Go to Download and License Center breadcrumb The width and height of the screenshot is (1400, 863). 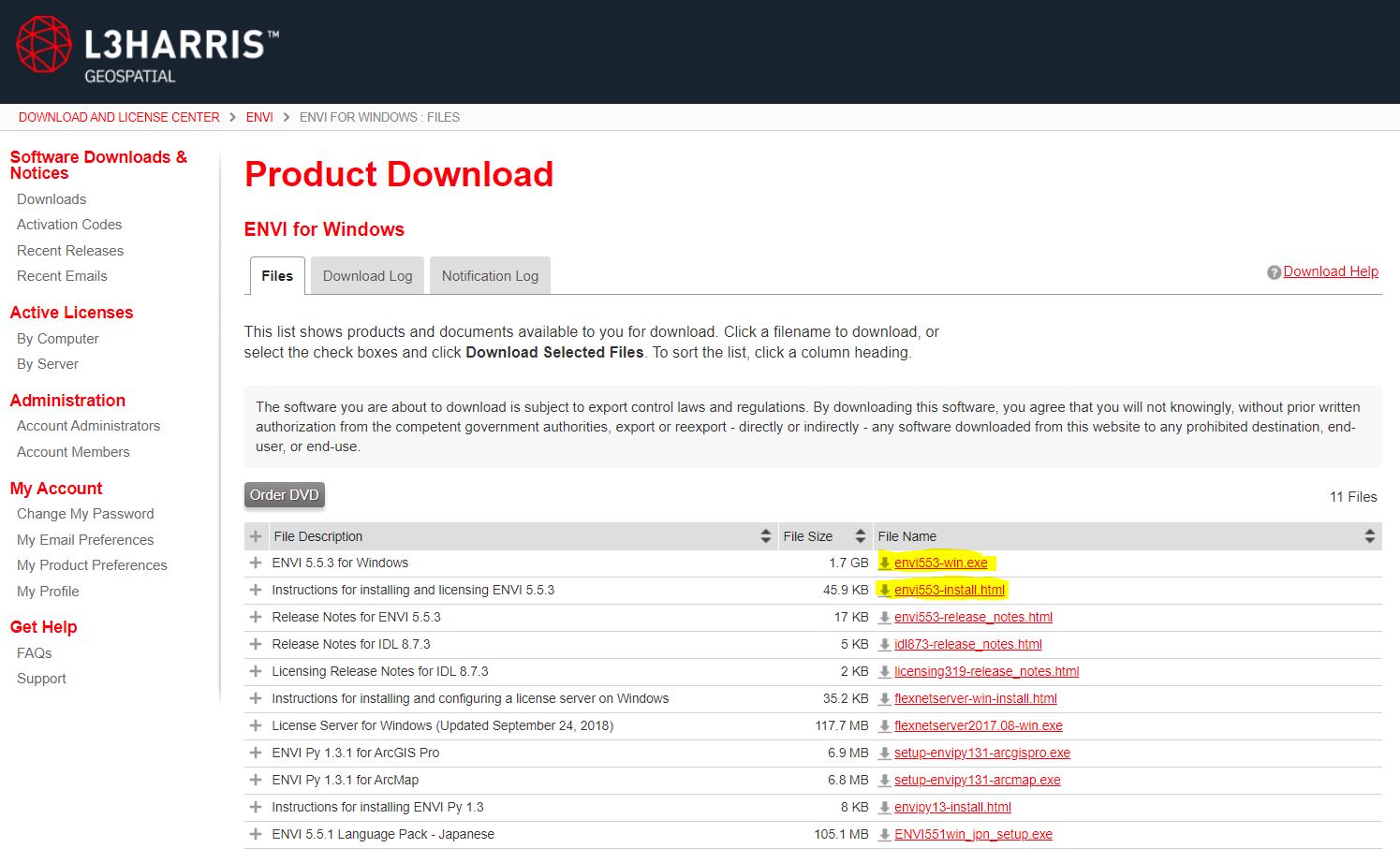pyautogui.click(x=119, y=117)
